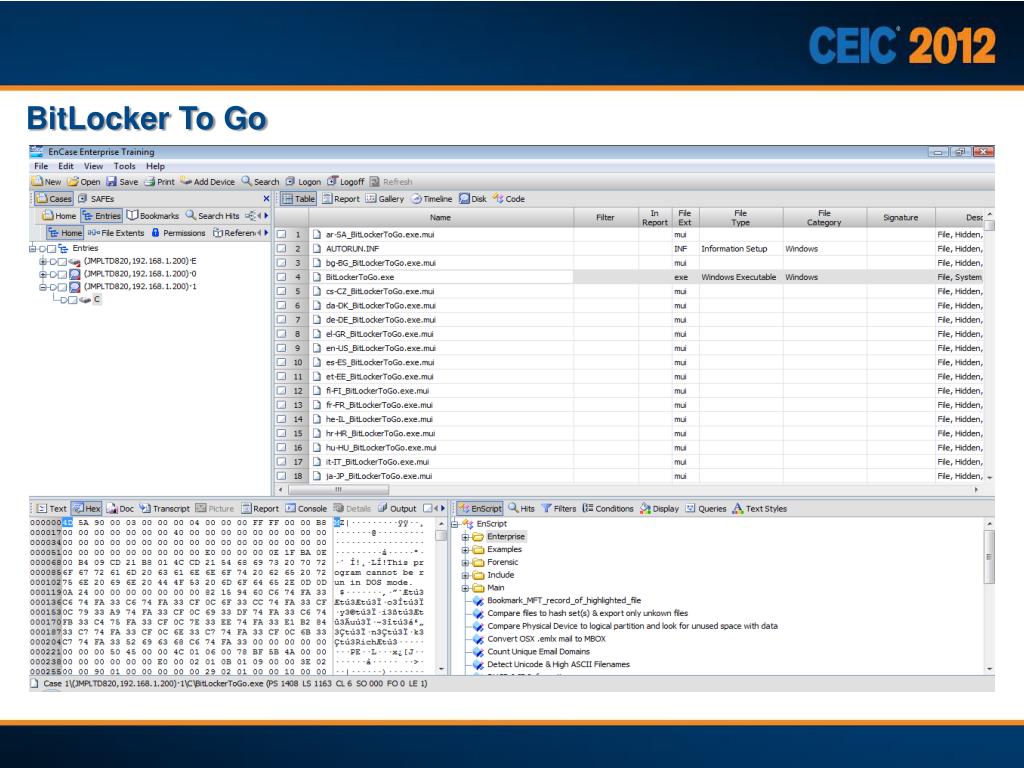Expand the (JMPLTD820,192.168.1.200)·0 device node
Image resolution: width=1024 pixels, height=768 pixels.
coord(43,274)
